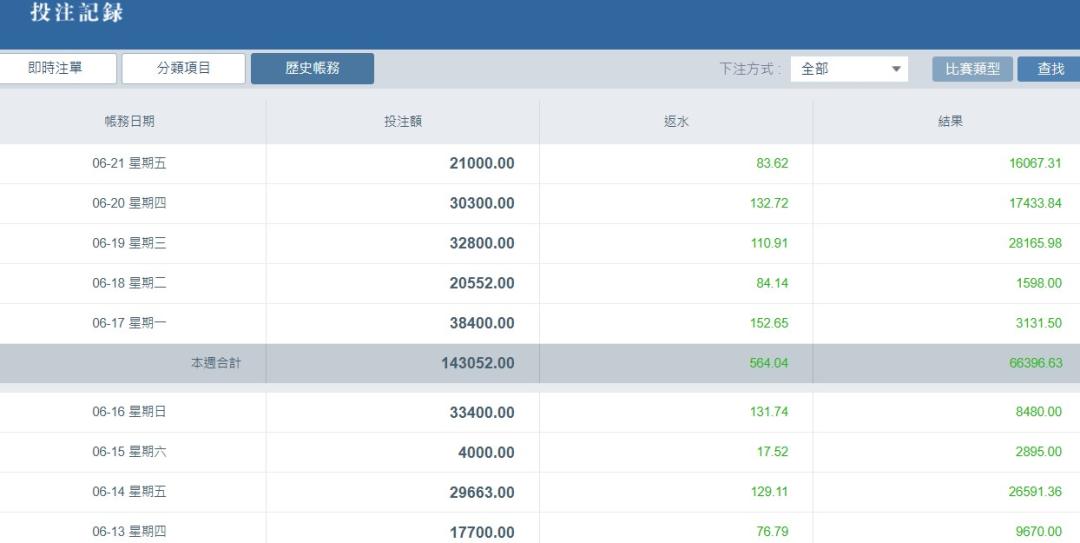
Task: Click the 投注額 column header
Action: (403, 122)
